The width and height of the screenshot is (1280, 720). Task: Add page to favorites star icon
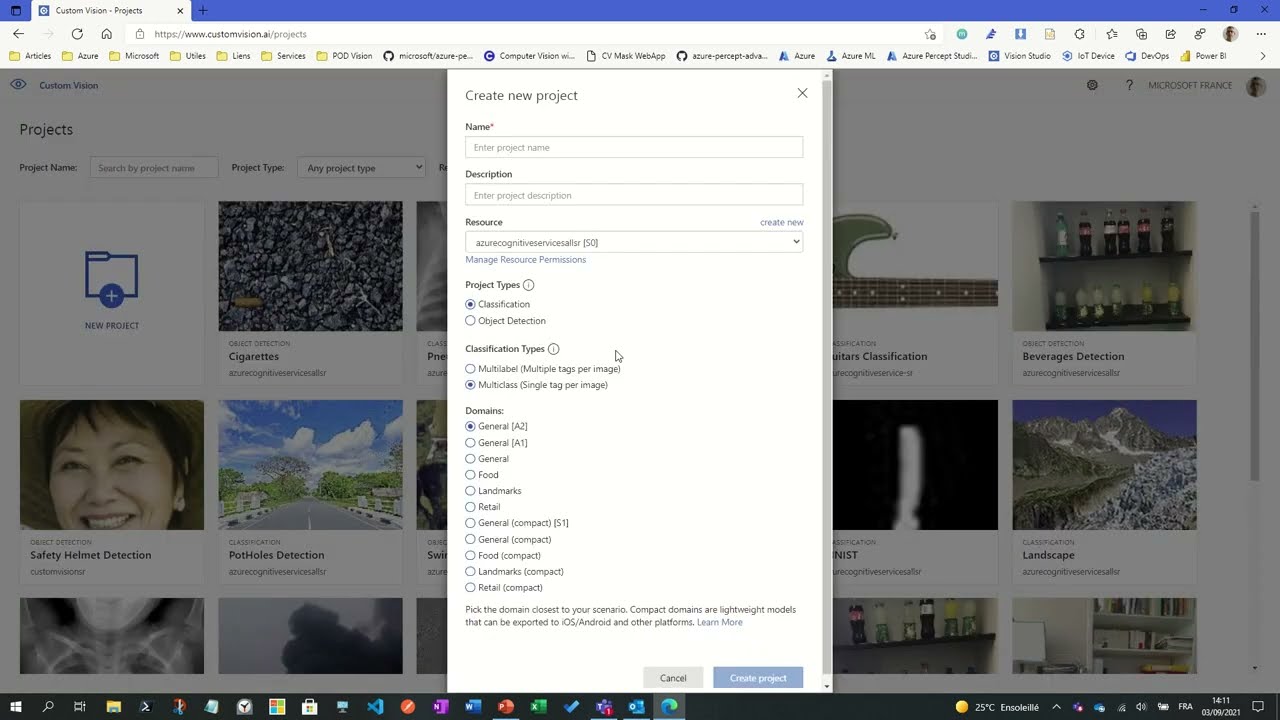[930, 34]
